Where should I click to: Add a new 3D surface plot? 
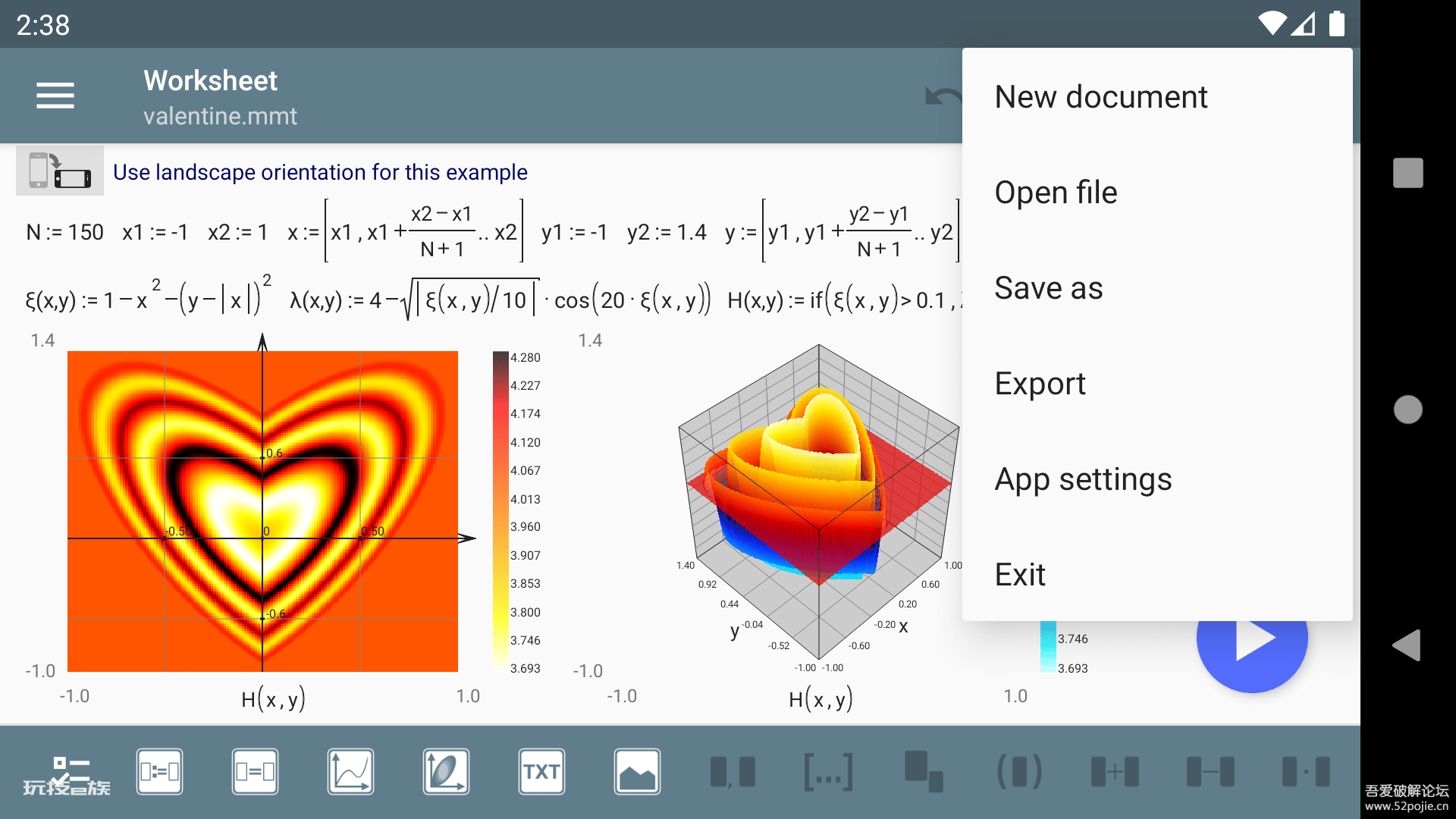click(x=446, y=772)
